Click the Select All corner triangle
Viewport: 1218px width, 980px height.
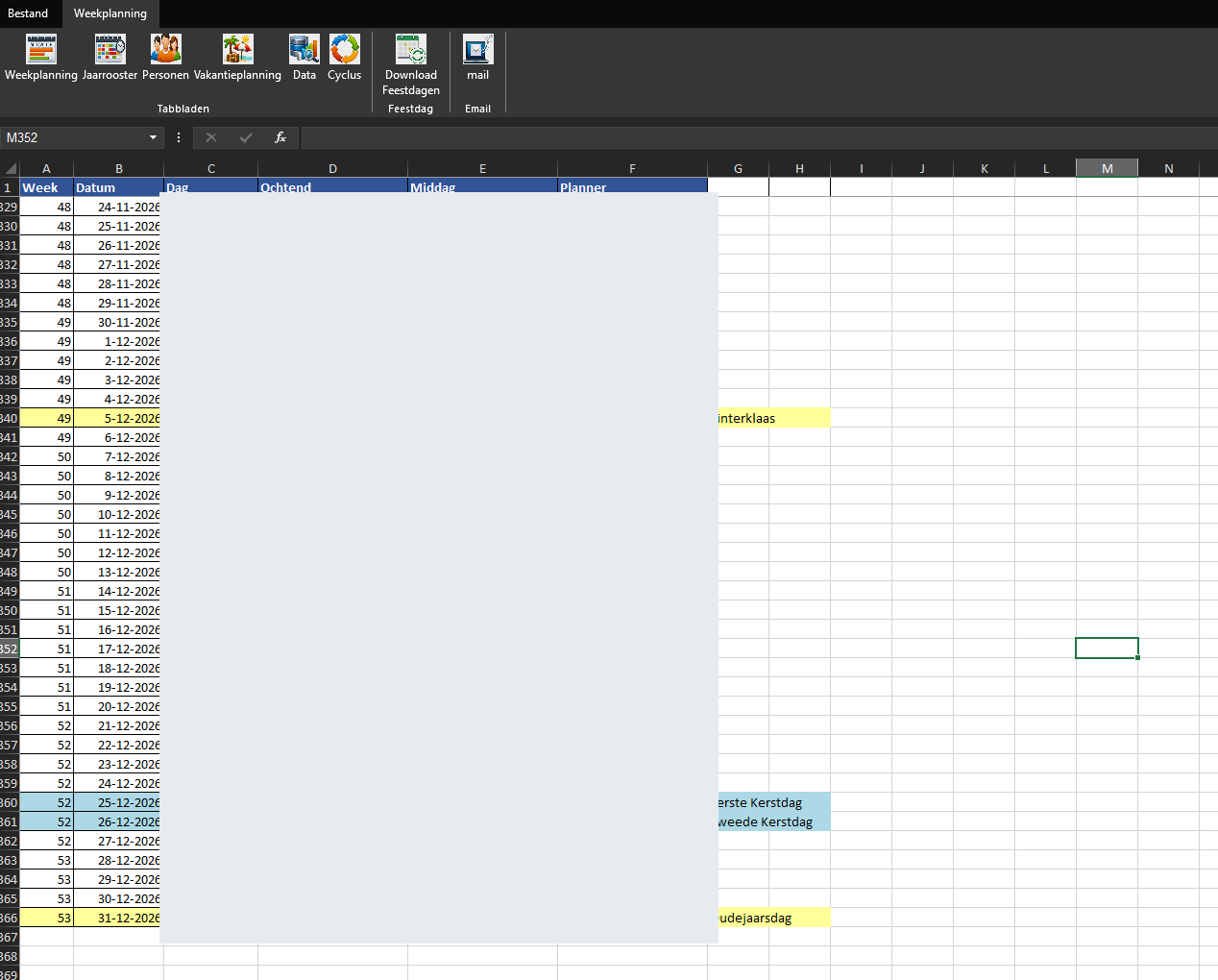11,168
